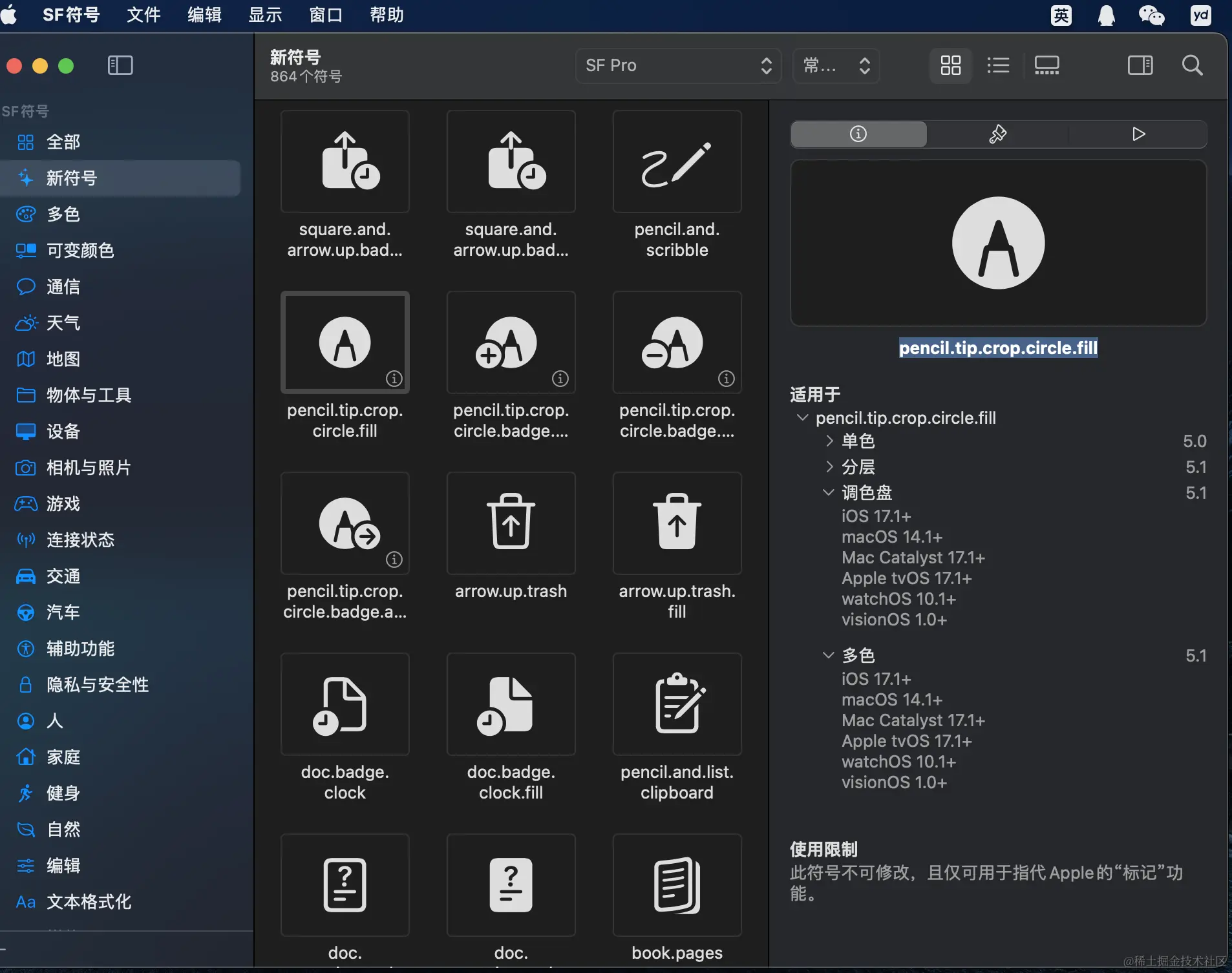Viewport: 1232px width, 973px height.
Task: Open WeChat from the menu bar
Action: point(1151,15)
